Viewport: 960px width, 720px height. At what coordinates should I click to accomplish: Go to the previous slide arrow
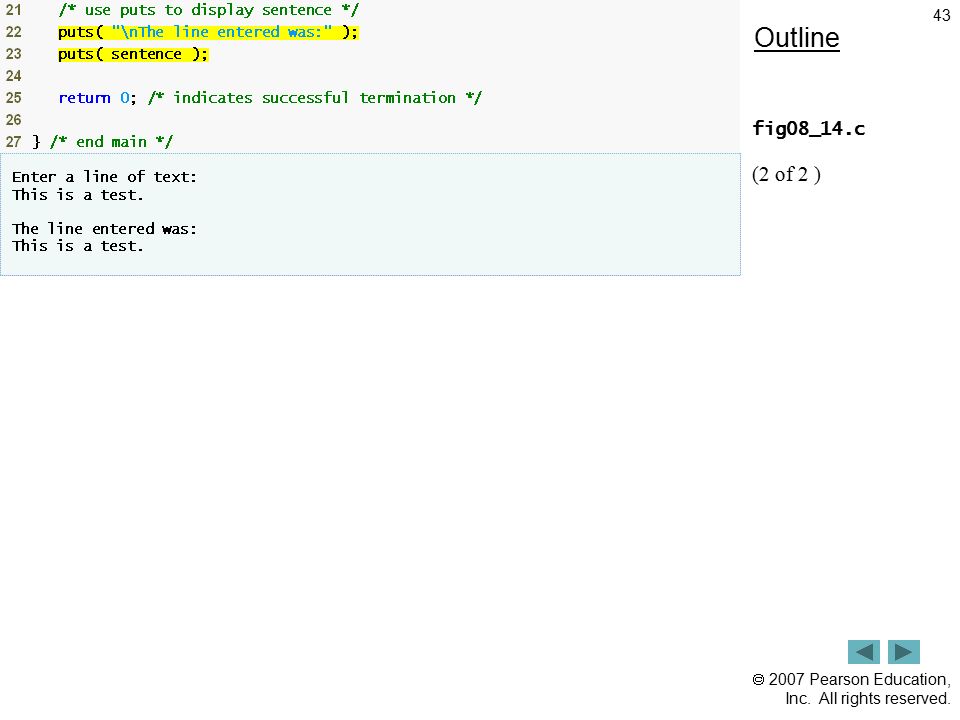[x=863, y=652]
